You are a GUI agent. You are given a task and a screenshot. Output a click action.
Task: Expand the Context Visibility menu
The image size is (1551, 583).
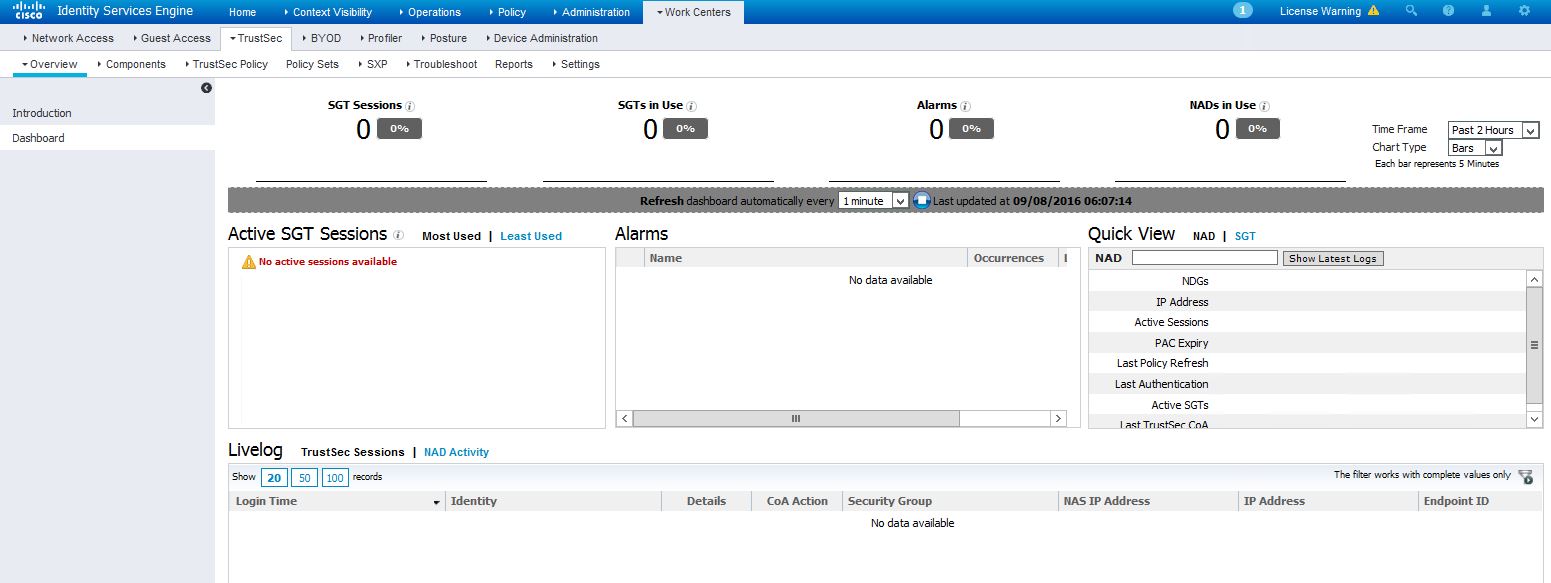tap(328, 12)
